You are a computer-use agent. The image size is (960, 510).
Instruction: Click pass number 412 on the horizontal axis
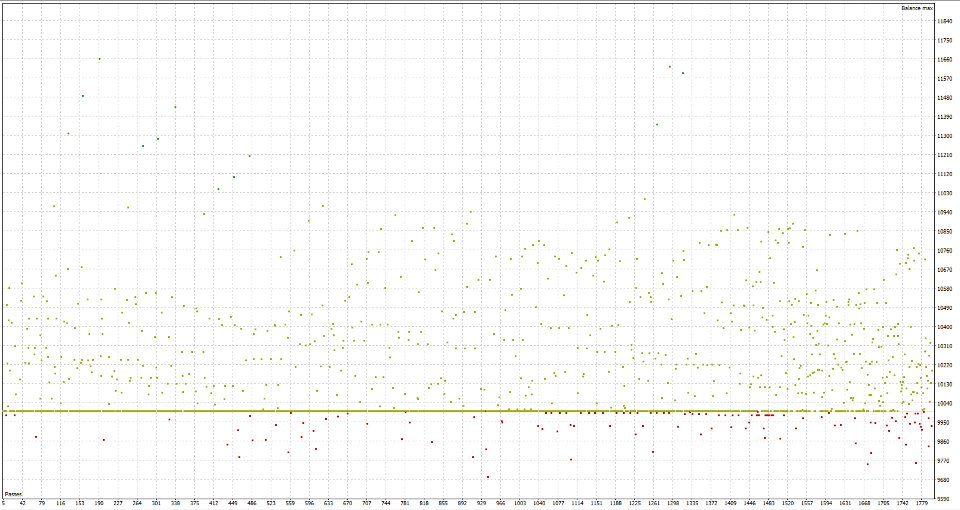tap(214, 503)
